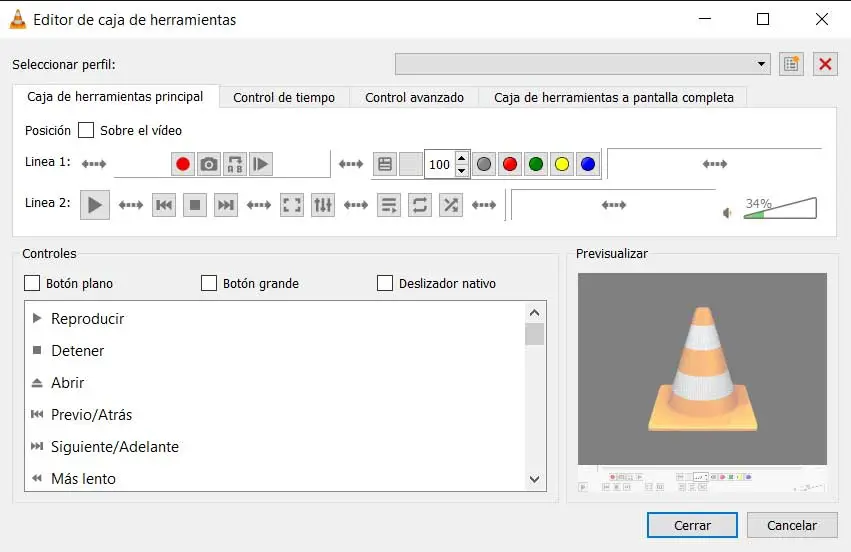The width and height of the screenshot is (851, 552).
Task: Click the controls list scroll down arrow
Action: [535, 479]
